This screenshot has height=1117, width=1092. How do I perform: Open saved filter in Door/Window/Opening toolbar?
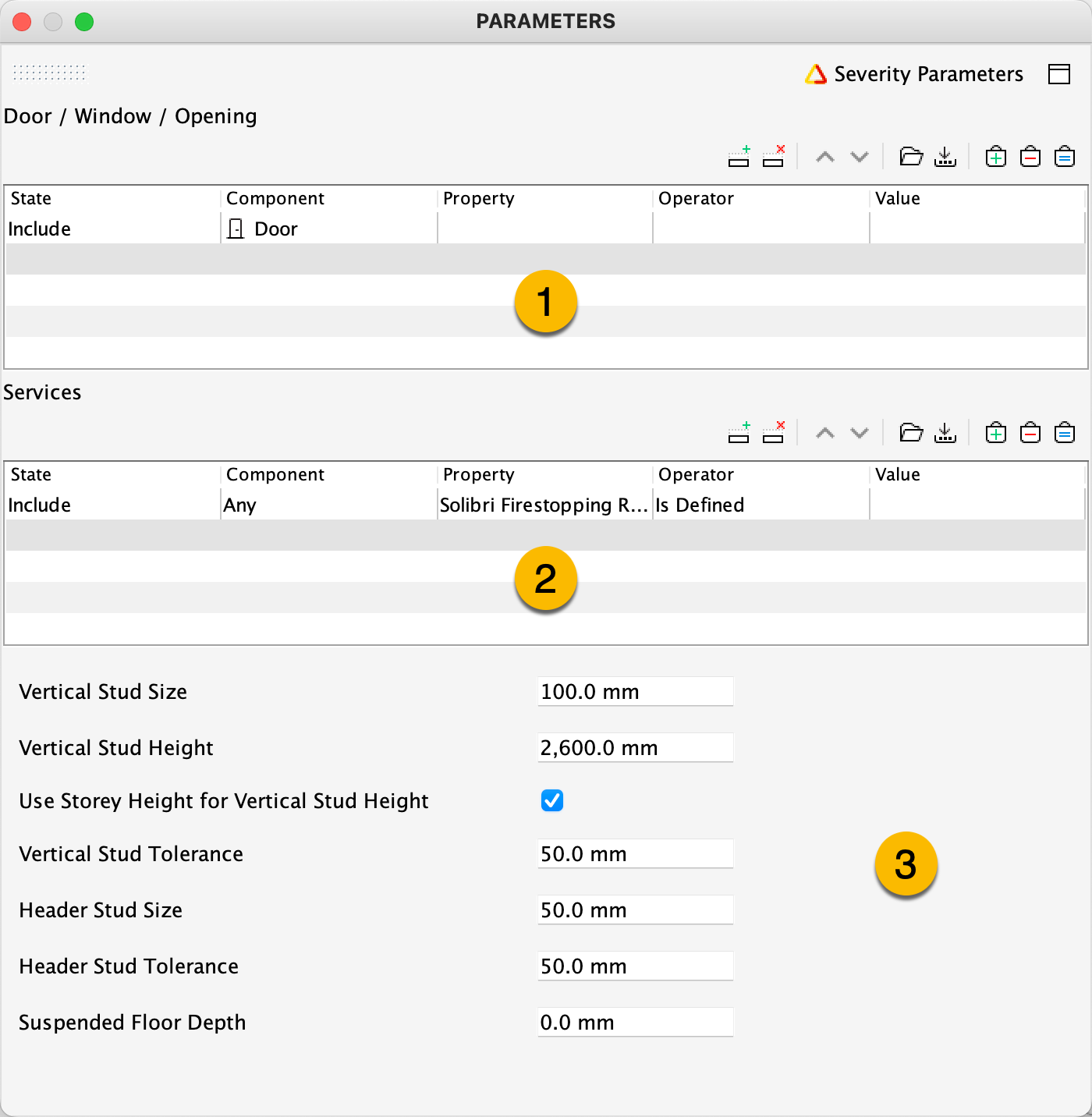point(911,157)
